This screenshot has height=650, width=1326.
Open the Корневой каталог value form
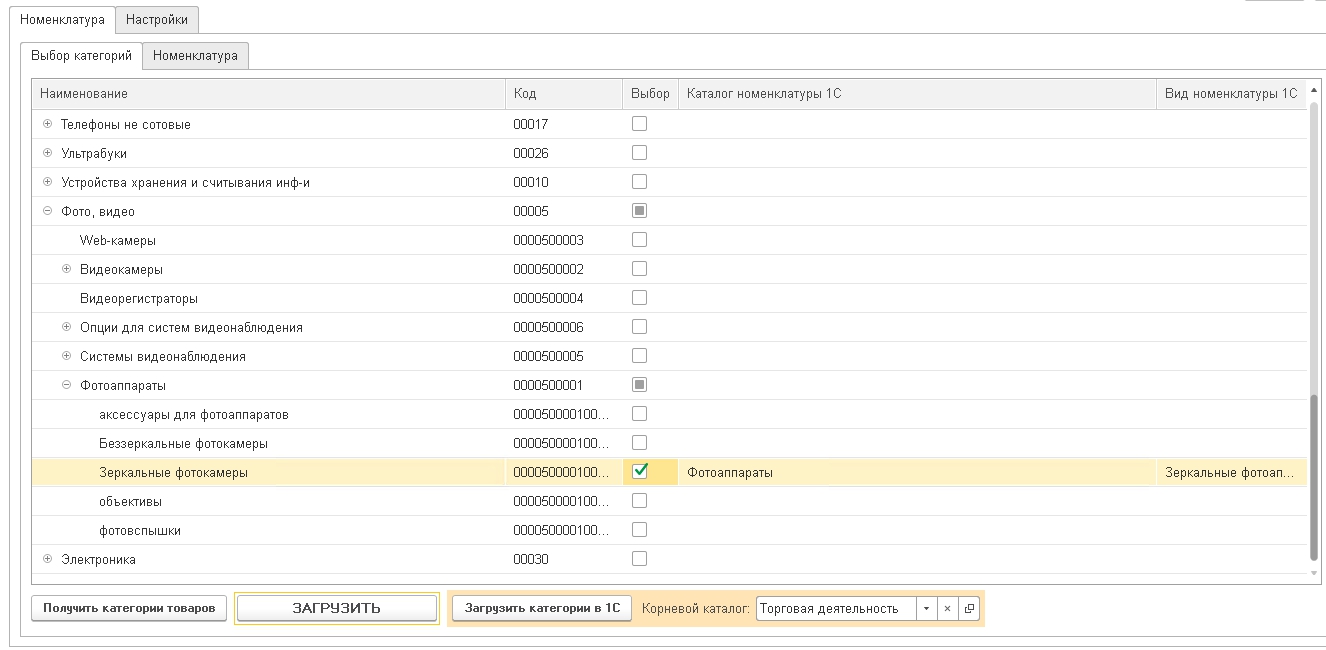969,608
